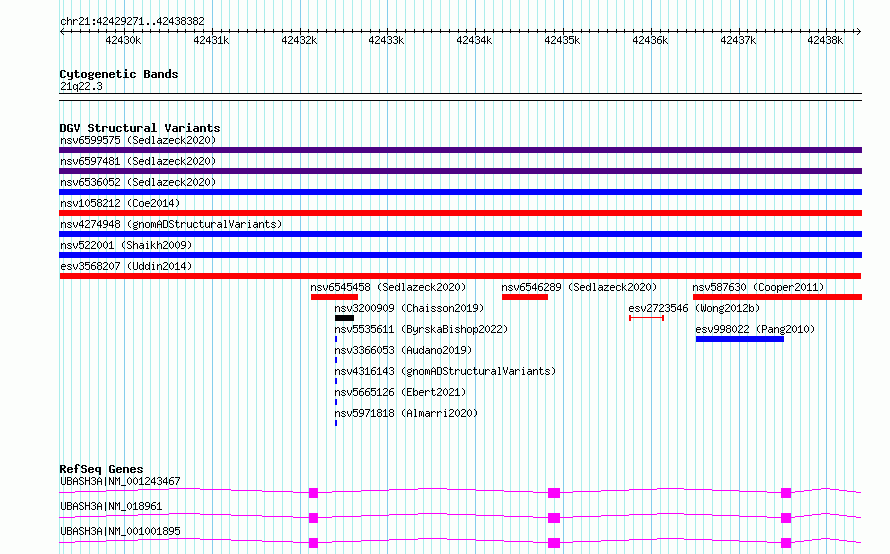Open UBASH3A|NM_001243467 transcript label

click(120, 481)
